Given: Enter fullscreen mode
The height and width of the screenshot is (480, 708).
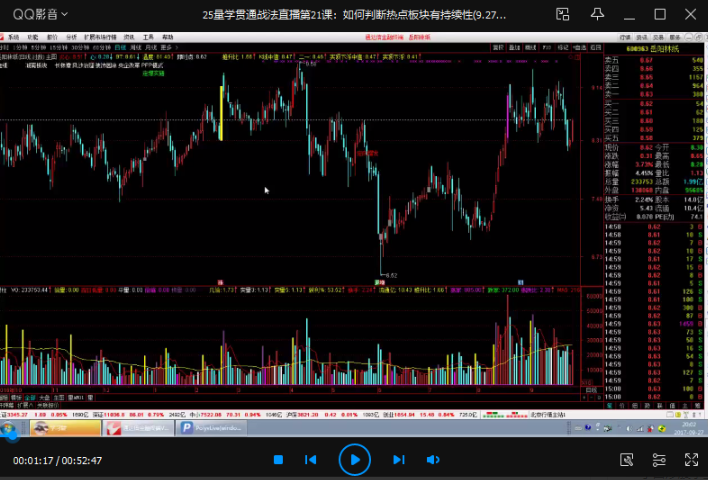Looking at the screenshot, I should tap(689, 460).
